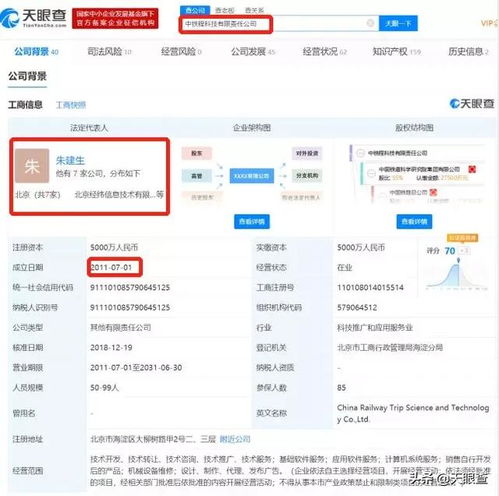The width and height of the screenshot is (499, 496).
Task: Clear the search box with the X icon
Action: coord(370,23)
